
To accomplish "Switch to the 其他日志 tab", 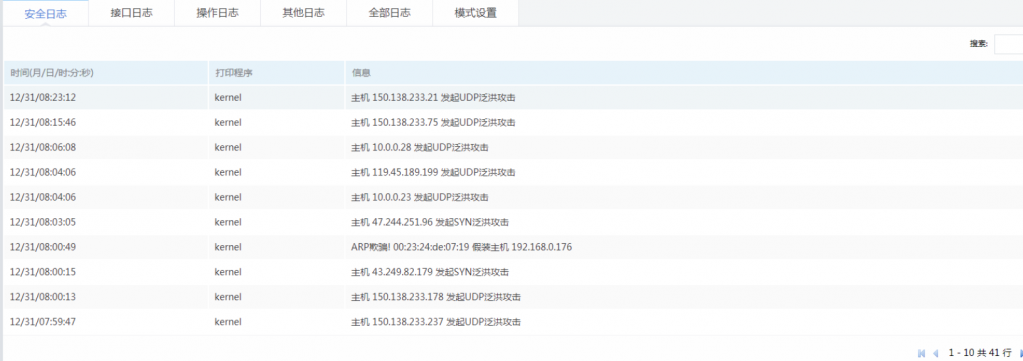I will [303, 13].
